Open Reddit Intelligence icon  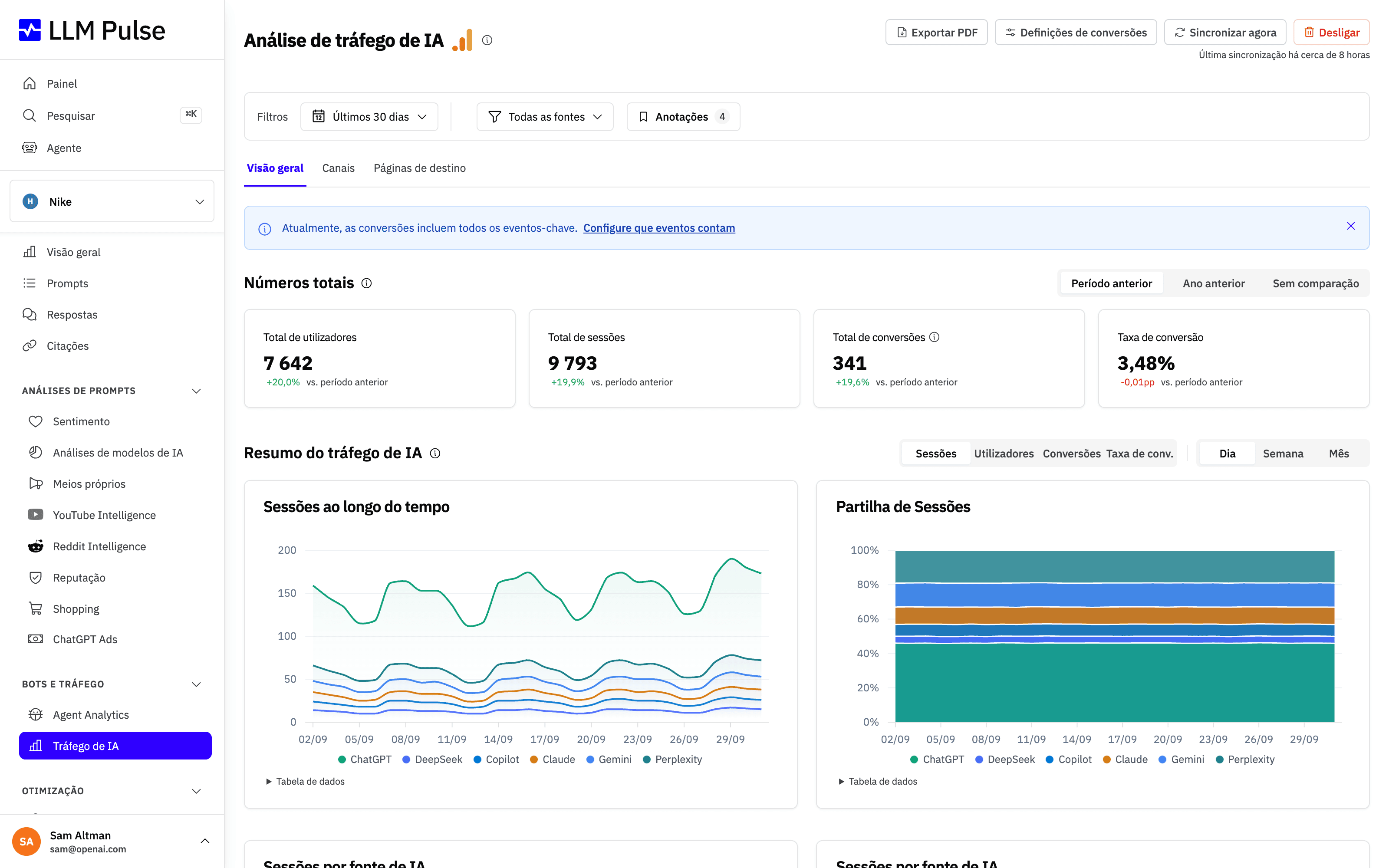coord(36,546)
